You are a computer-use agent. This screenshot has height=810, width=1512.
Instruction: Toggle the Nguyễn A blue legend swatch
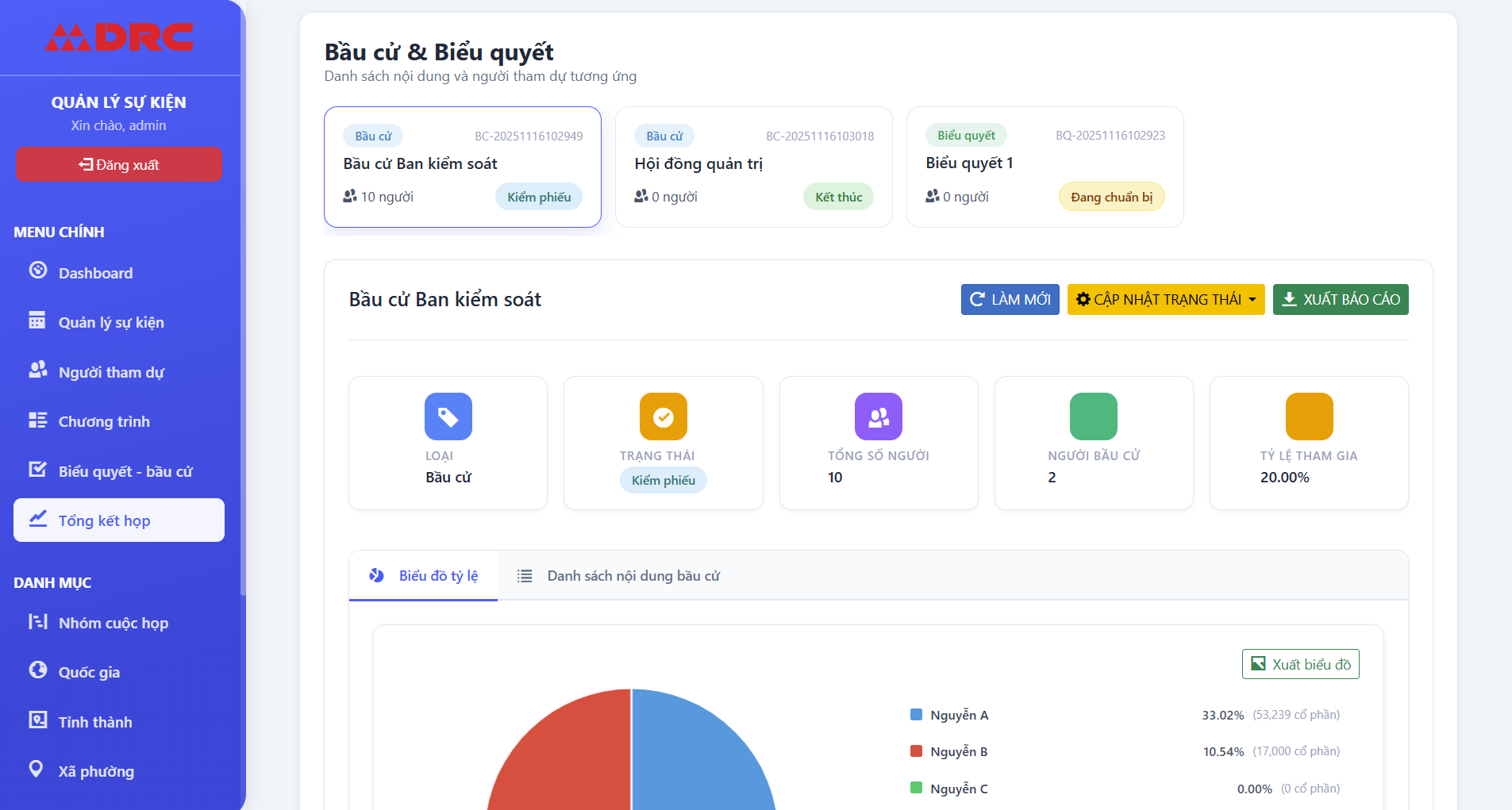916,715
